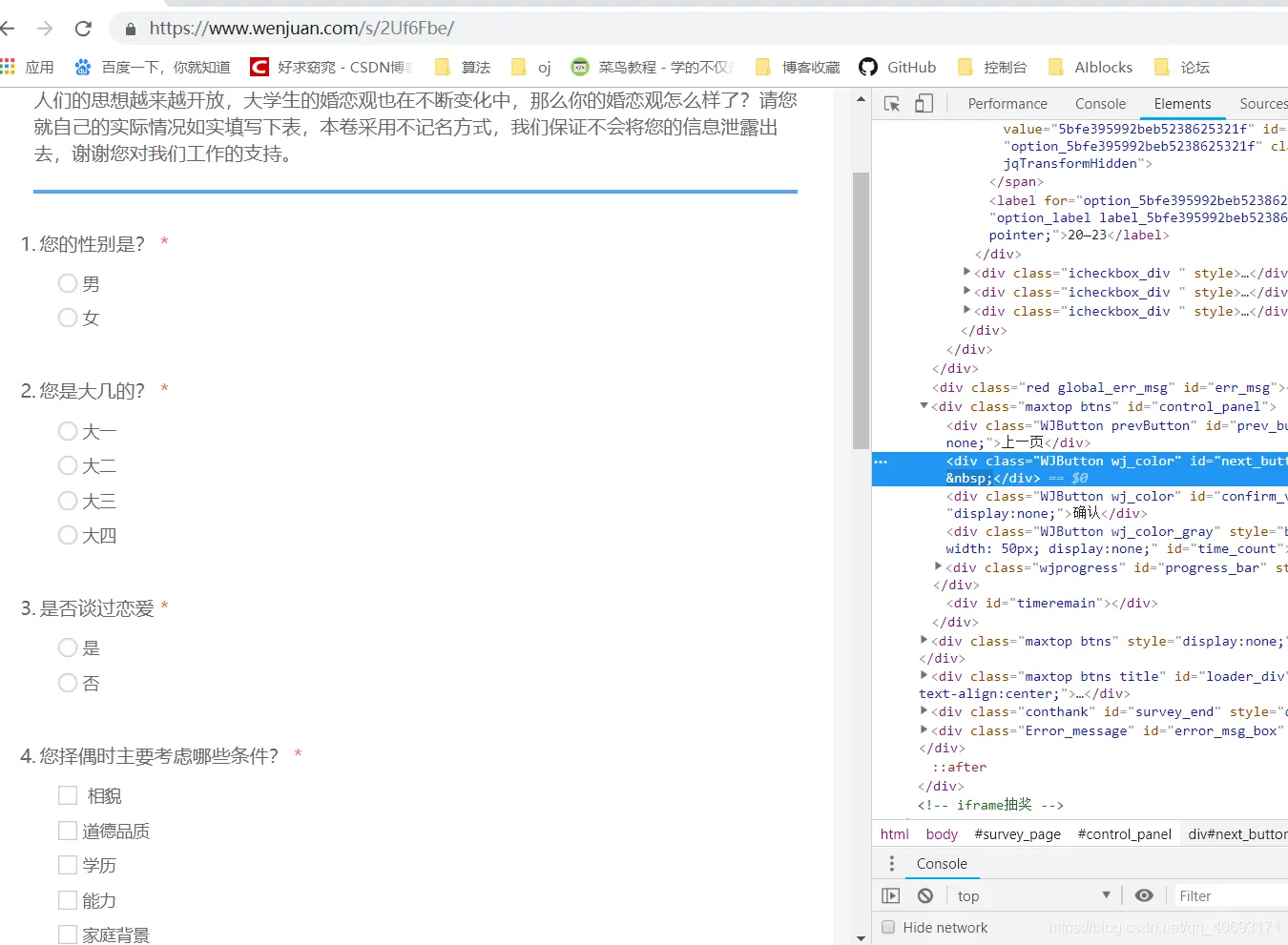Click the ellipsis on the highlighted DOM row
The width and height of the screenshot is (1288, 945).
tap(881, 462)
